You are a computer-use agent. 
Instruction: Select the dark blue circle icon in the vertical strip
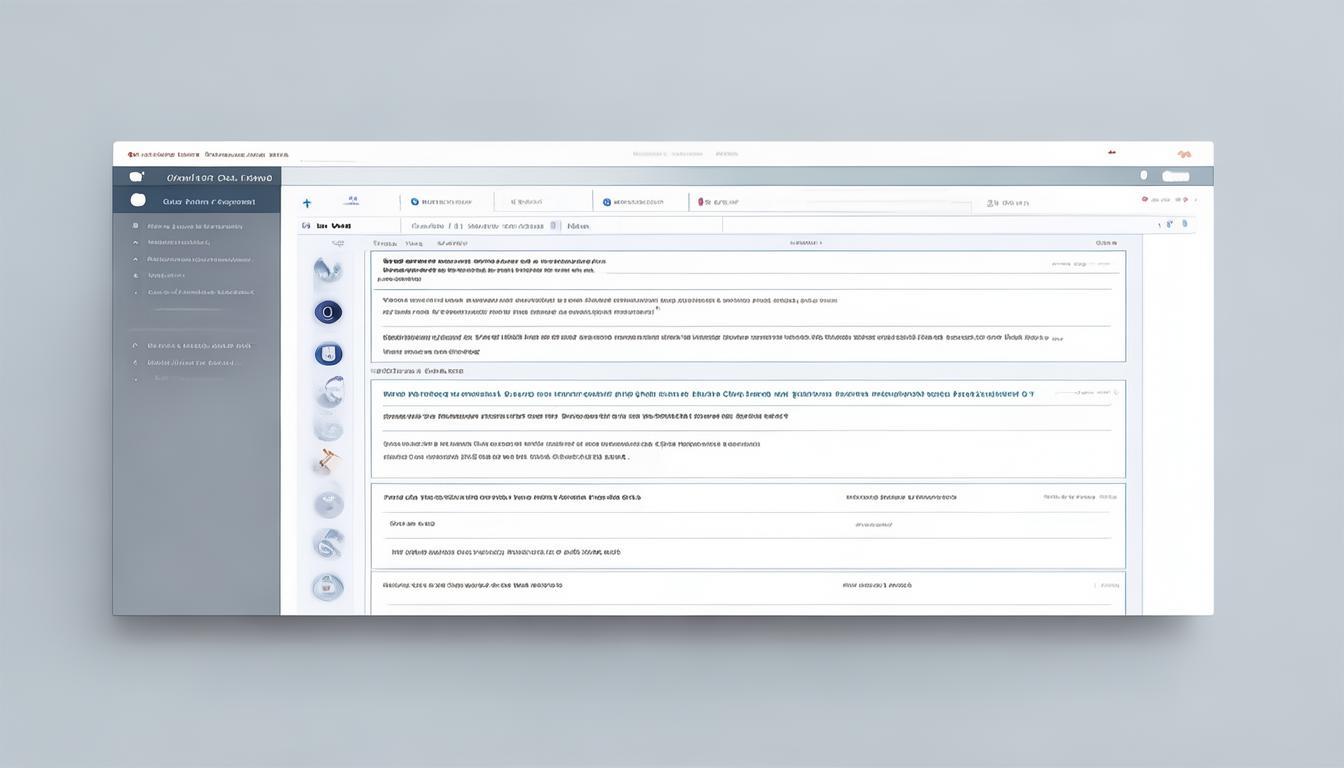click(328, 313)
